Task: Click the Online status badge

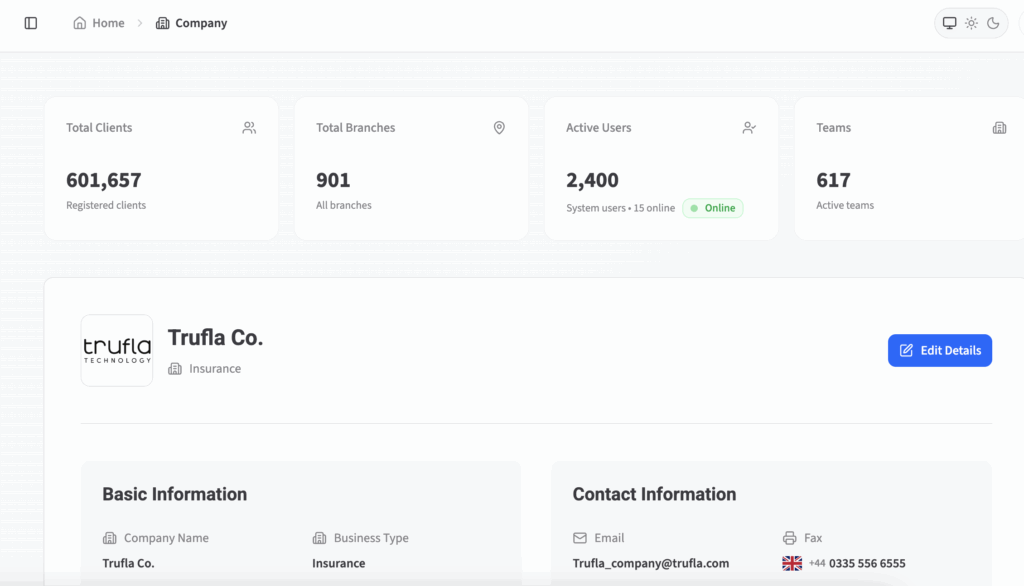Action: [713, 208]
